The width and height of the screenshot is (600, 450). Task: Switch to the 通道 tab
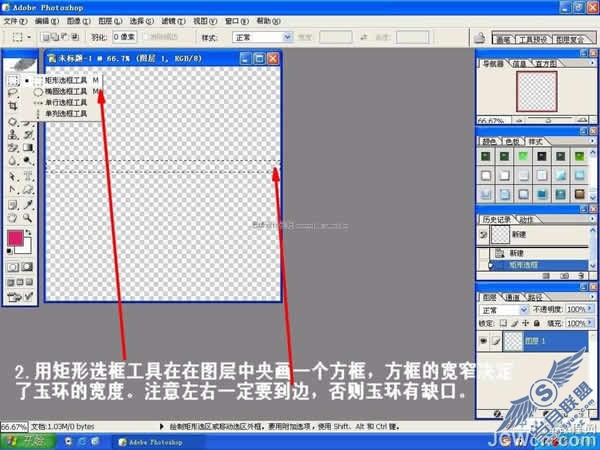click(x=512, y=297)
